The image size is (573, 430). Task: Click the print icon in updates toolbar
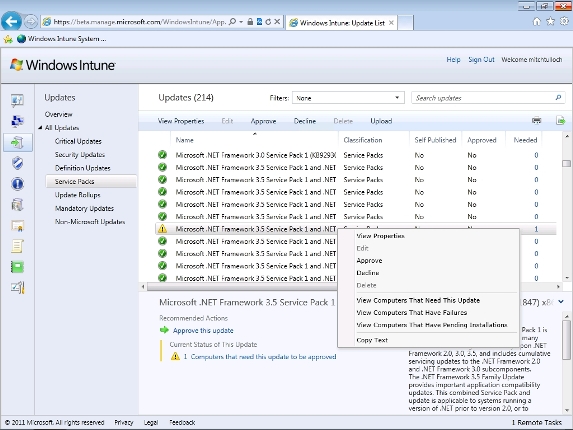[536, 121]
